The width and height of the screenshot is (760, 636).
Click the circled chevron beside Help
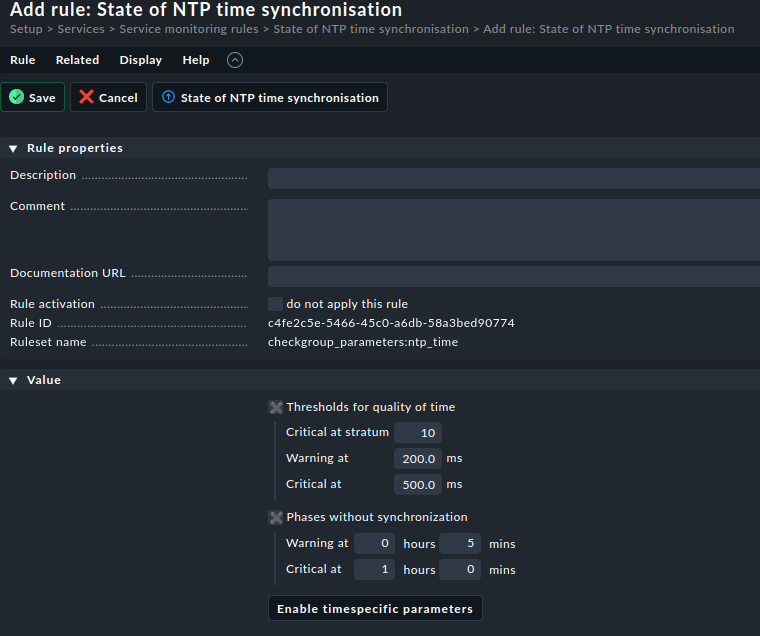(235, 60)
